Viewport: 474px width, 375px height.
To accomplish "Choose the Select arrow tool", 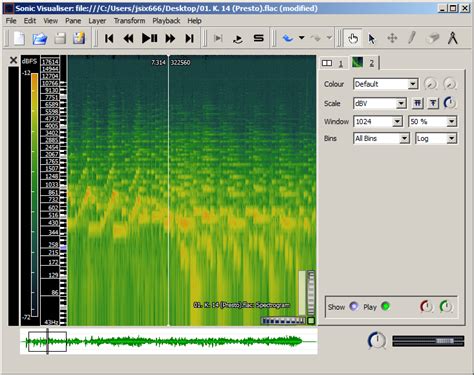I will (x=372, y=38).
